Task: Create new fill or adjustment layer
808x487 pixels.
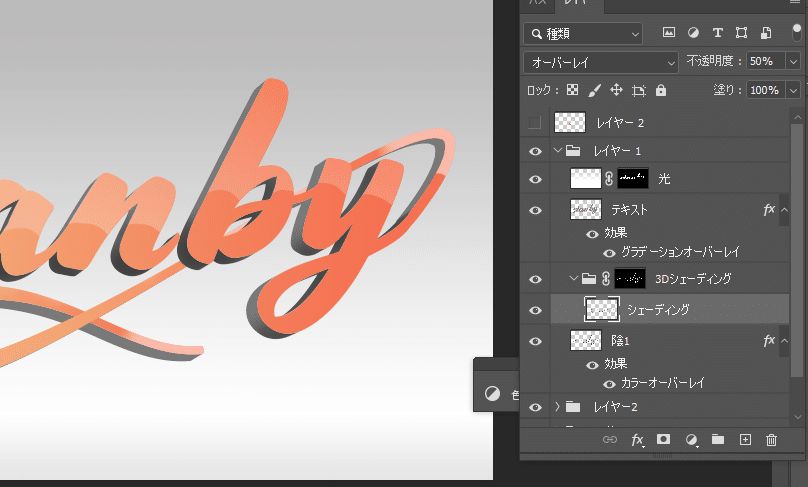Action: click(x=692, y=440)
